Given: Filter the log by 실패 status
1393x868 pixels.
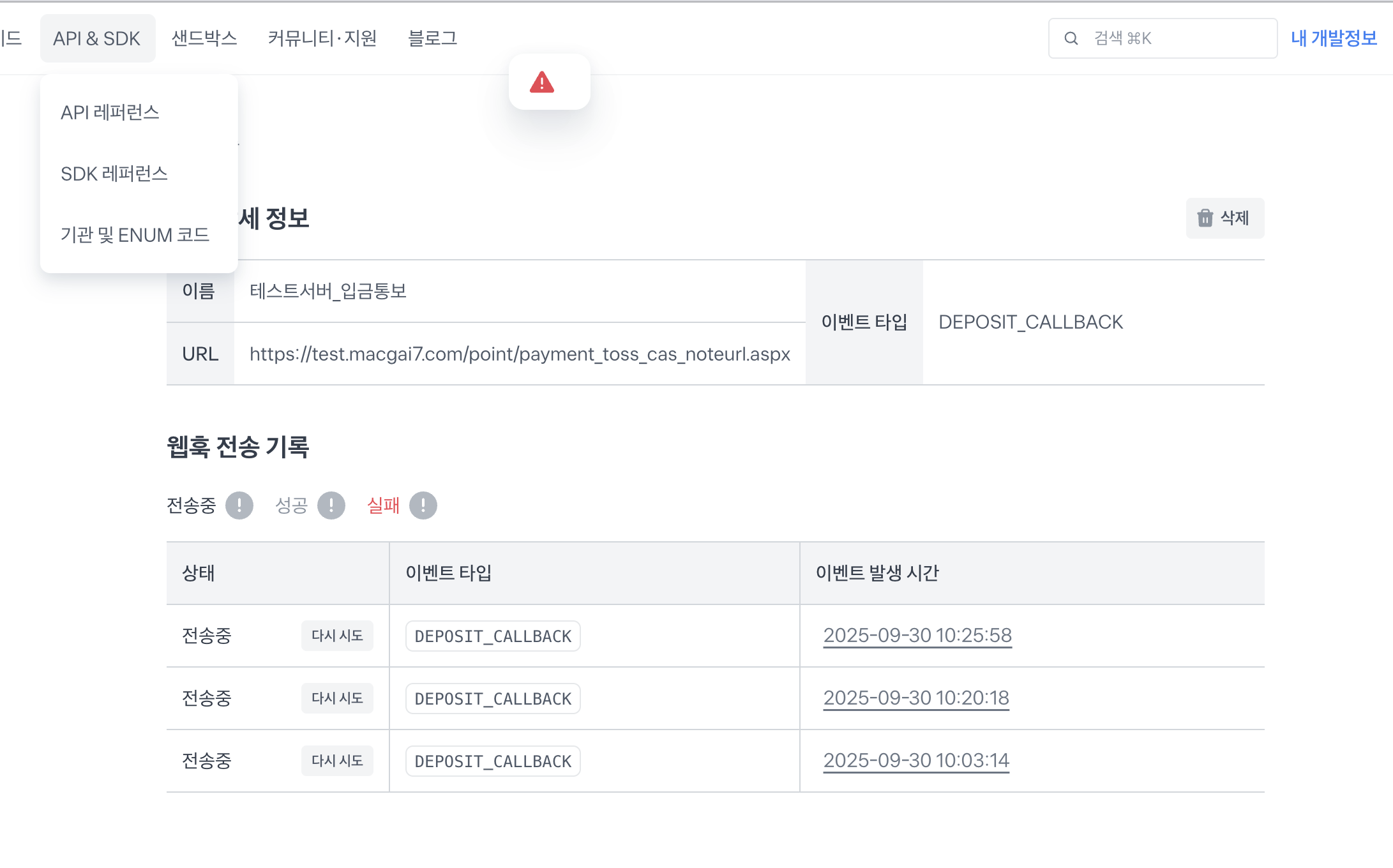Looking at the screenshot, I should [383, 505].
